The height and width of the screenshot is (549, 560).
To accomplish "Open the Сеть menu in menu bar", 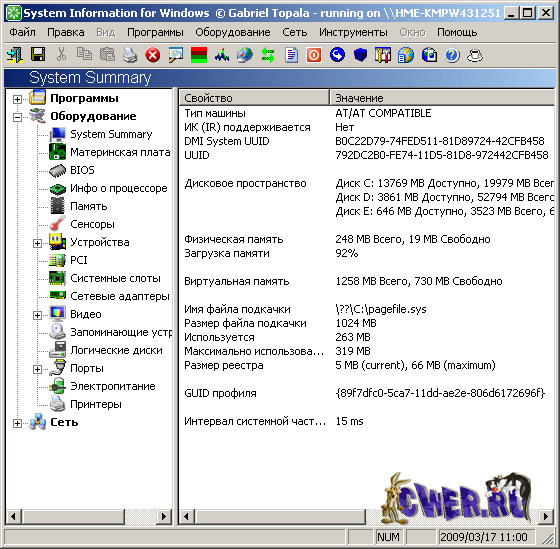I will (x=295, y=33).
